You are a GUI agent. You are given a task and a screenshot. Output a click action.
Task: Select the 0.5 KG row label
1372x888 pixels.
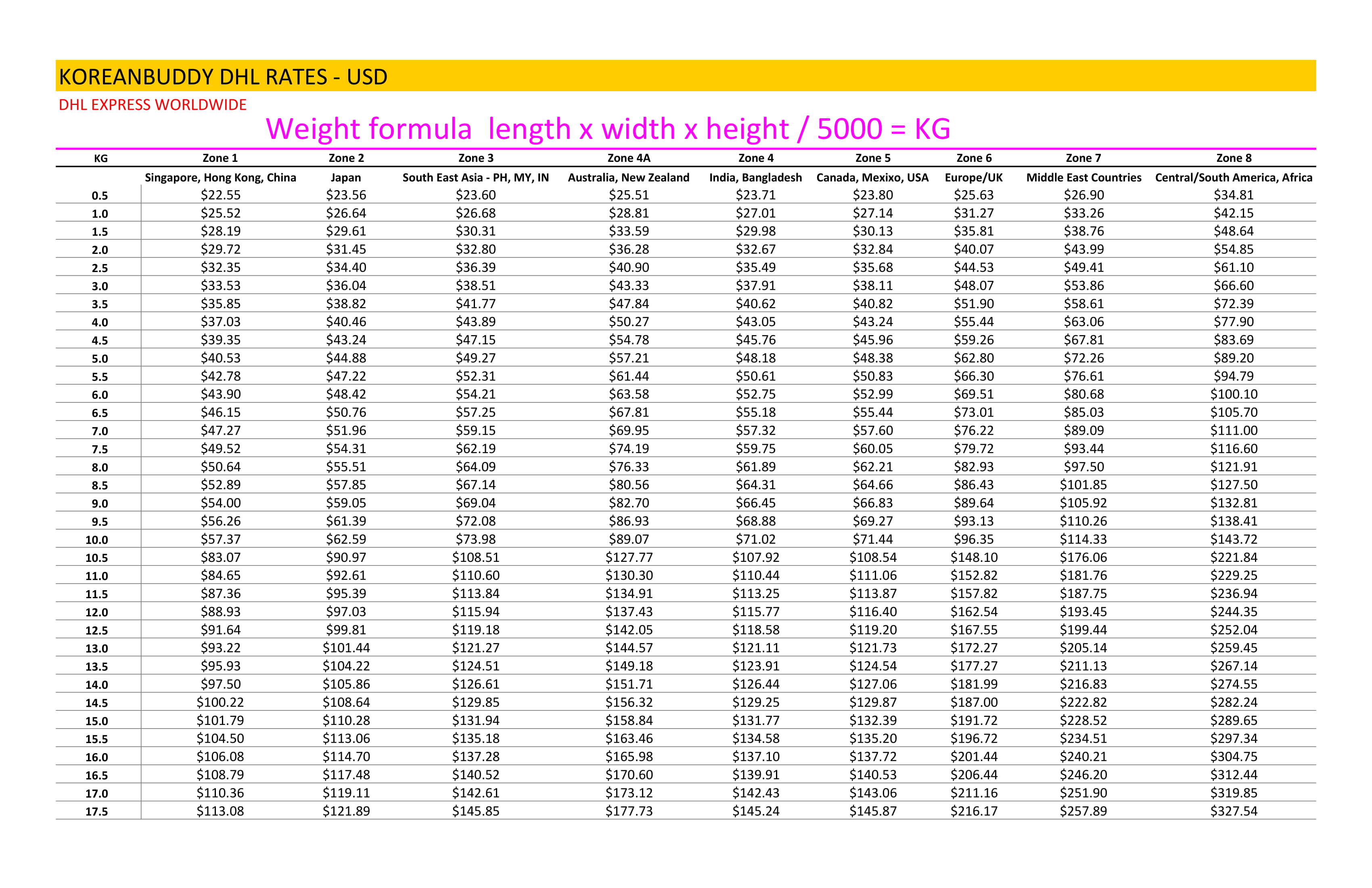(100, 196)
